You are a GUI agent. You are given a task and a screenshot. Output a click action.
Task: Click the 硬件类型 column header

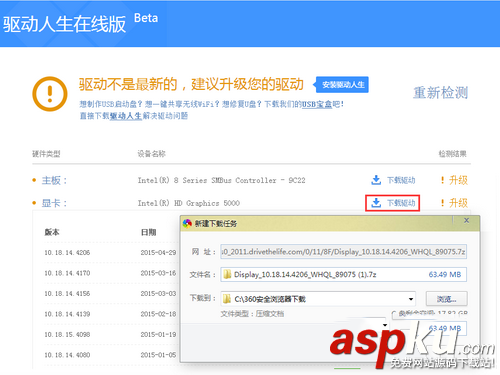coord(46,154)
